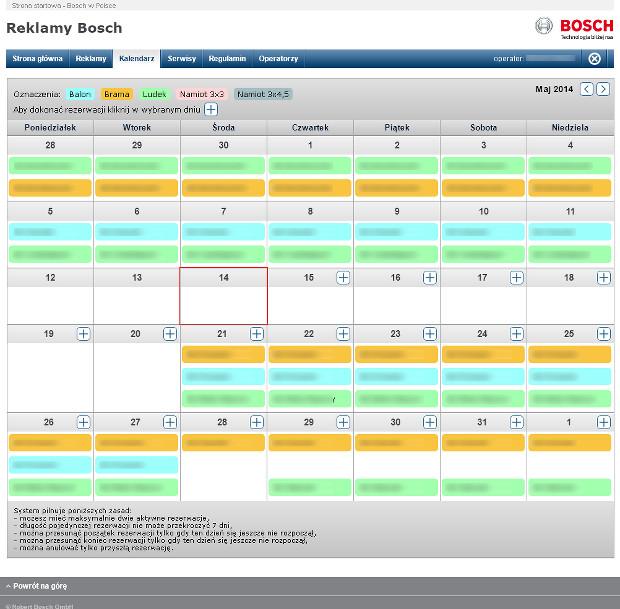Add reservation on day 23
This screenshot has width=620, height=609.
pos(429,334)
